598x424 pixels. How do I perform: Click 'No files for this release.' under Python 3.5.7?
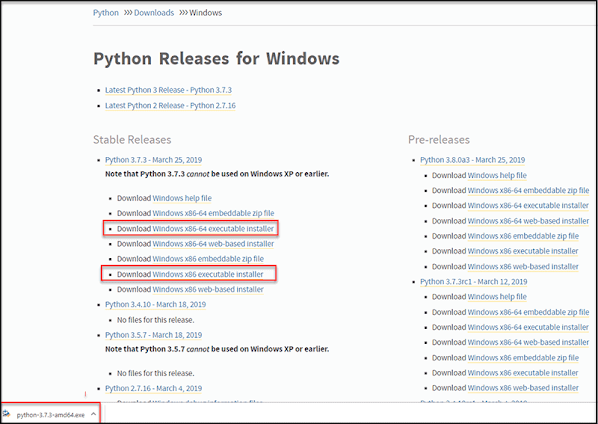click(155, 373)
